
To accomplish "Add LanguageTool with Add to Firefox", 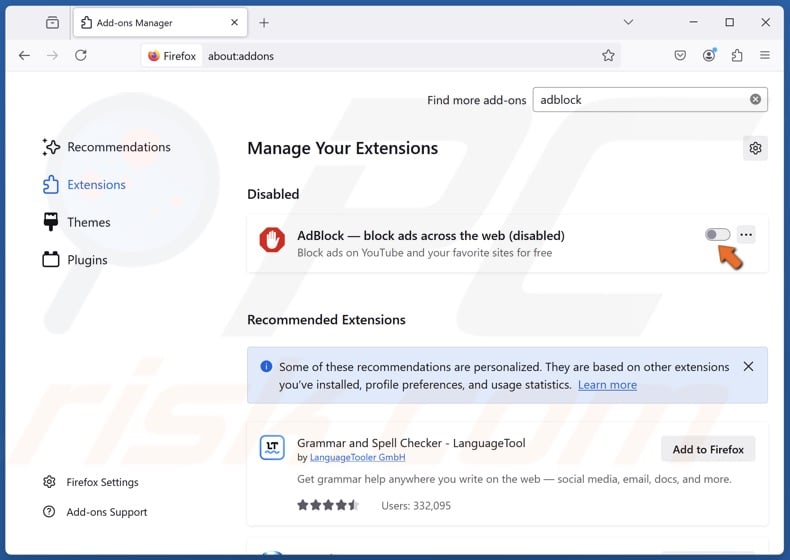I will [708, 449].
